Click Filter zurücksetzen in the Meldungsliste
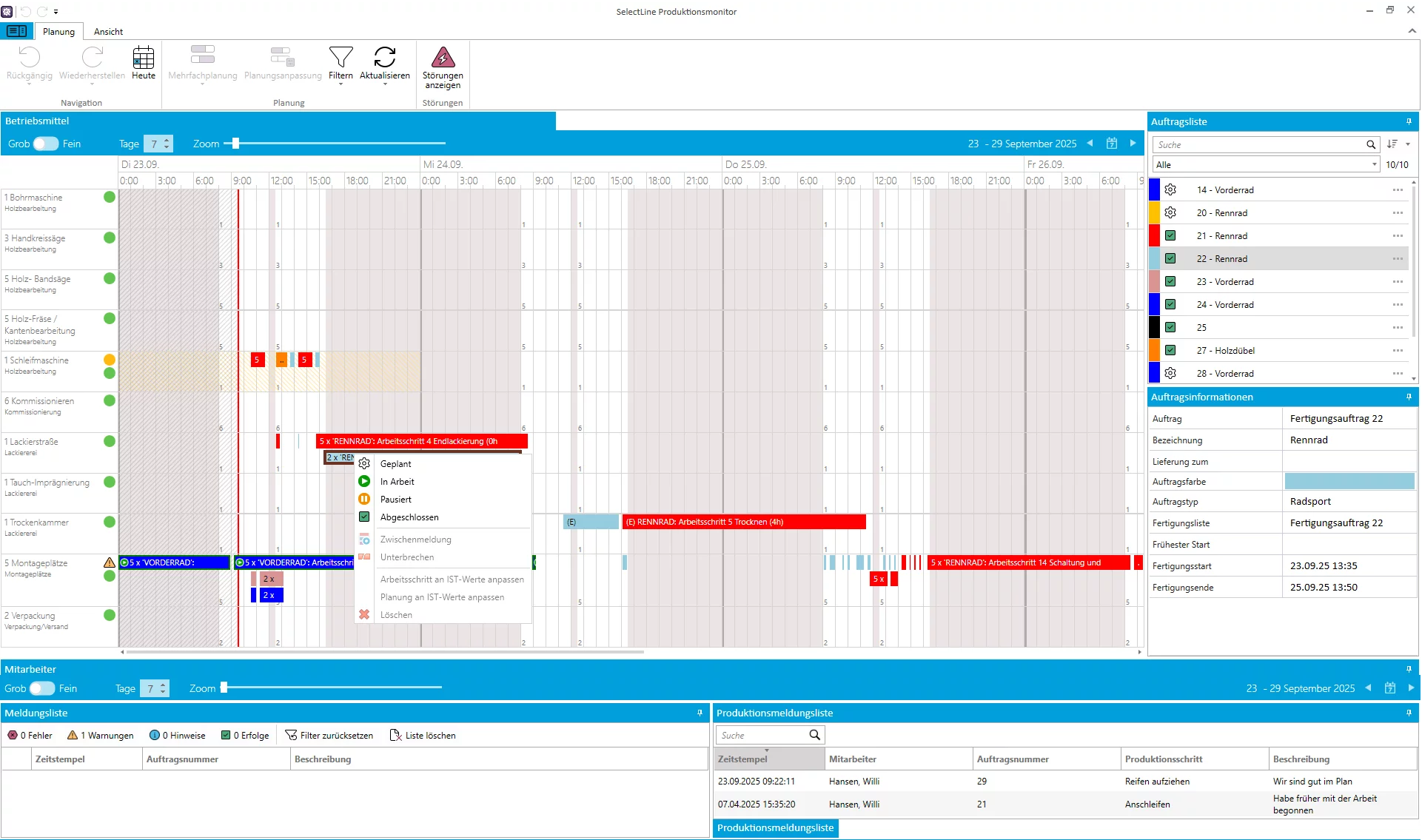Screen dimensions: 1422x840 pos(329,735)
